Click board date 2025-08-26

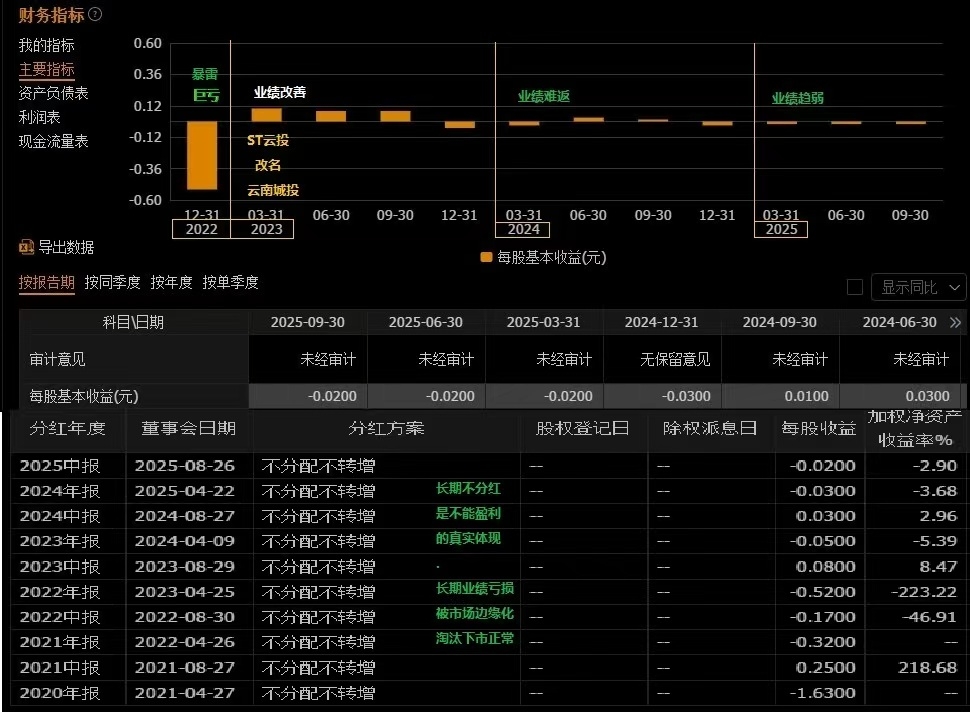click(x=184, y=466)
